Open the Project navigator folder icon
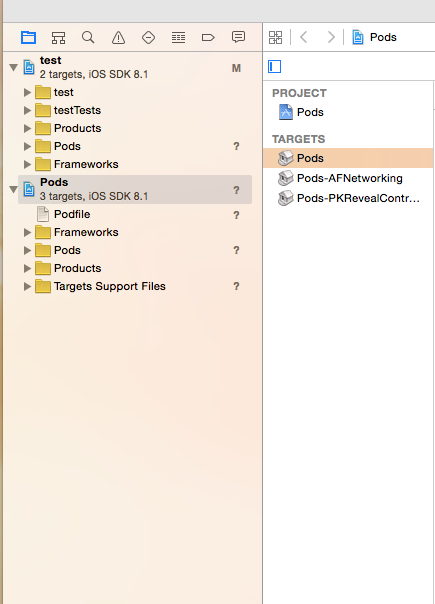The height and width of the screenshot is (604, 435). point(29,37)
